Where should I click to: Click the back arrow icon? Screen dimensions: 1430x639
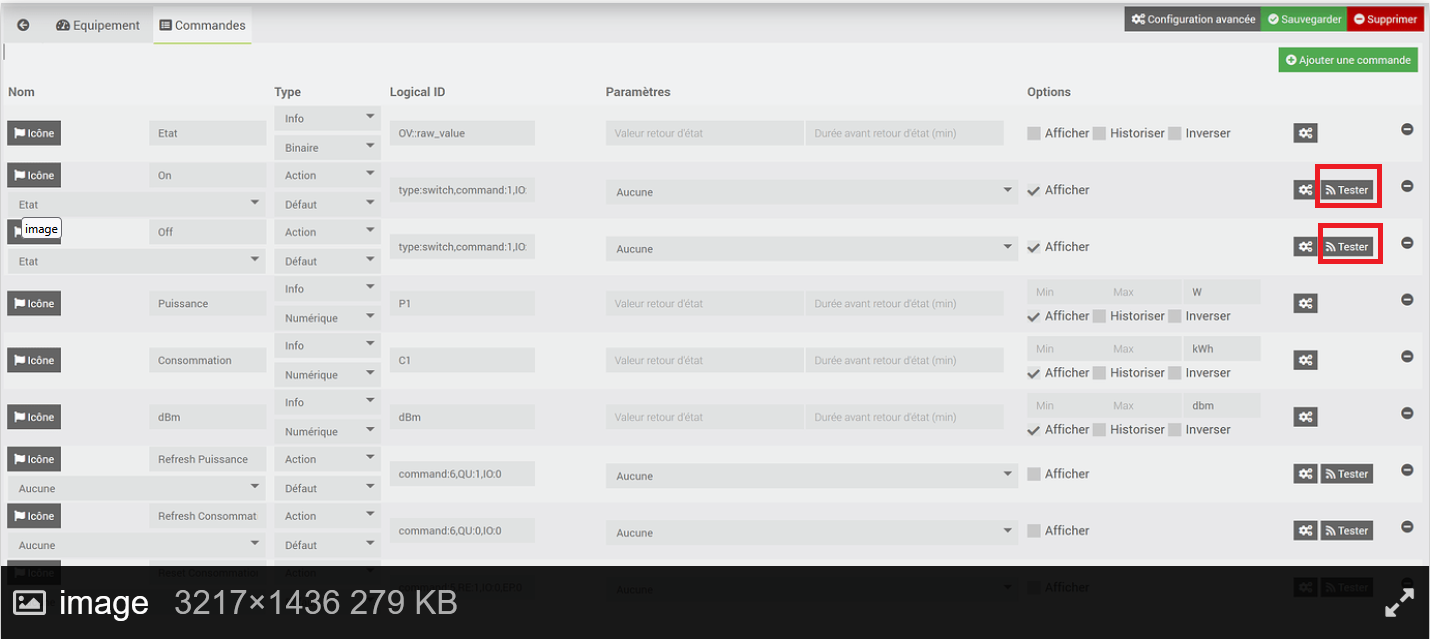[23, 25]
